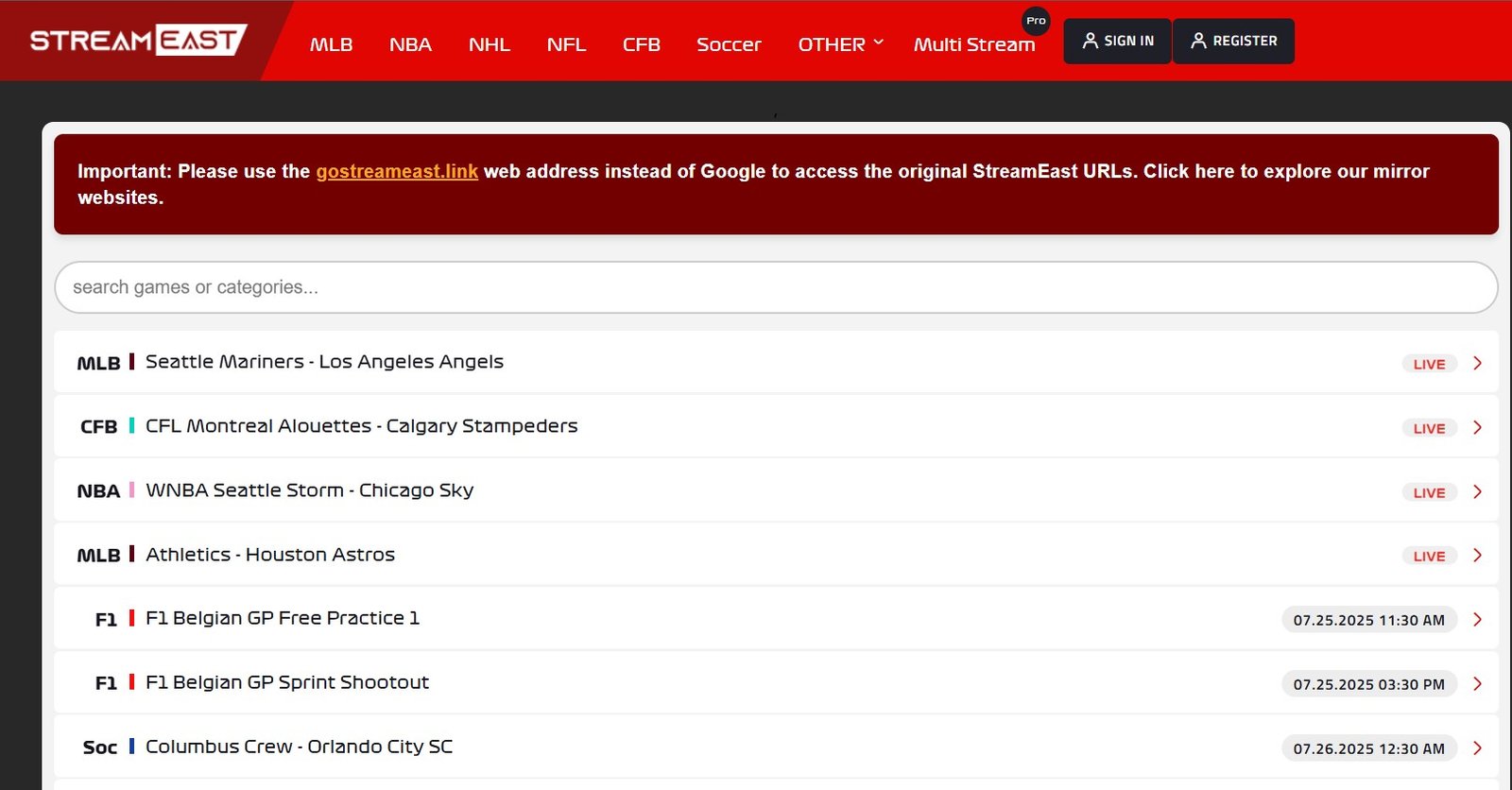Click LIVE badge for Storm - Sky
Viewport: 1512px width, 790px height.
[1429, 492]
